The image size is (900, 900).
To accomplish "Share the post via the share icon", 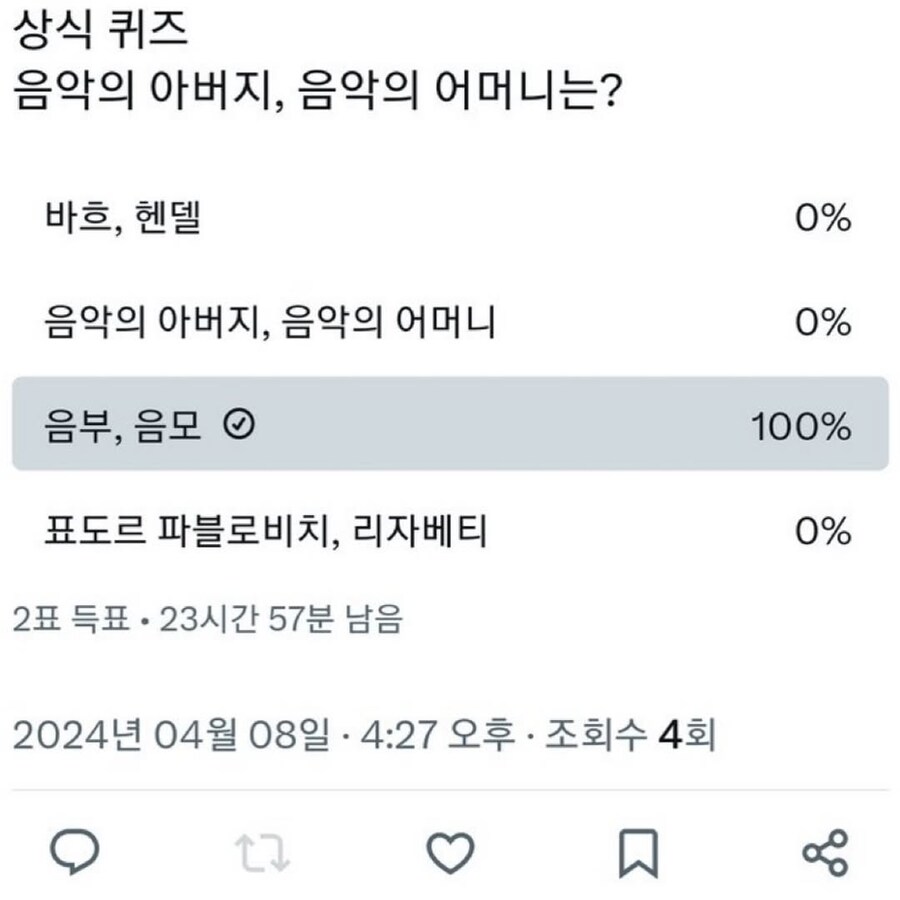I will coord(824,852).
